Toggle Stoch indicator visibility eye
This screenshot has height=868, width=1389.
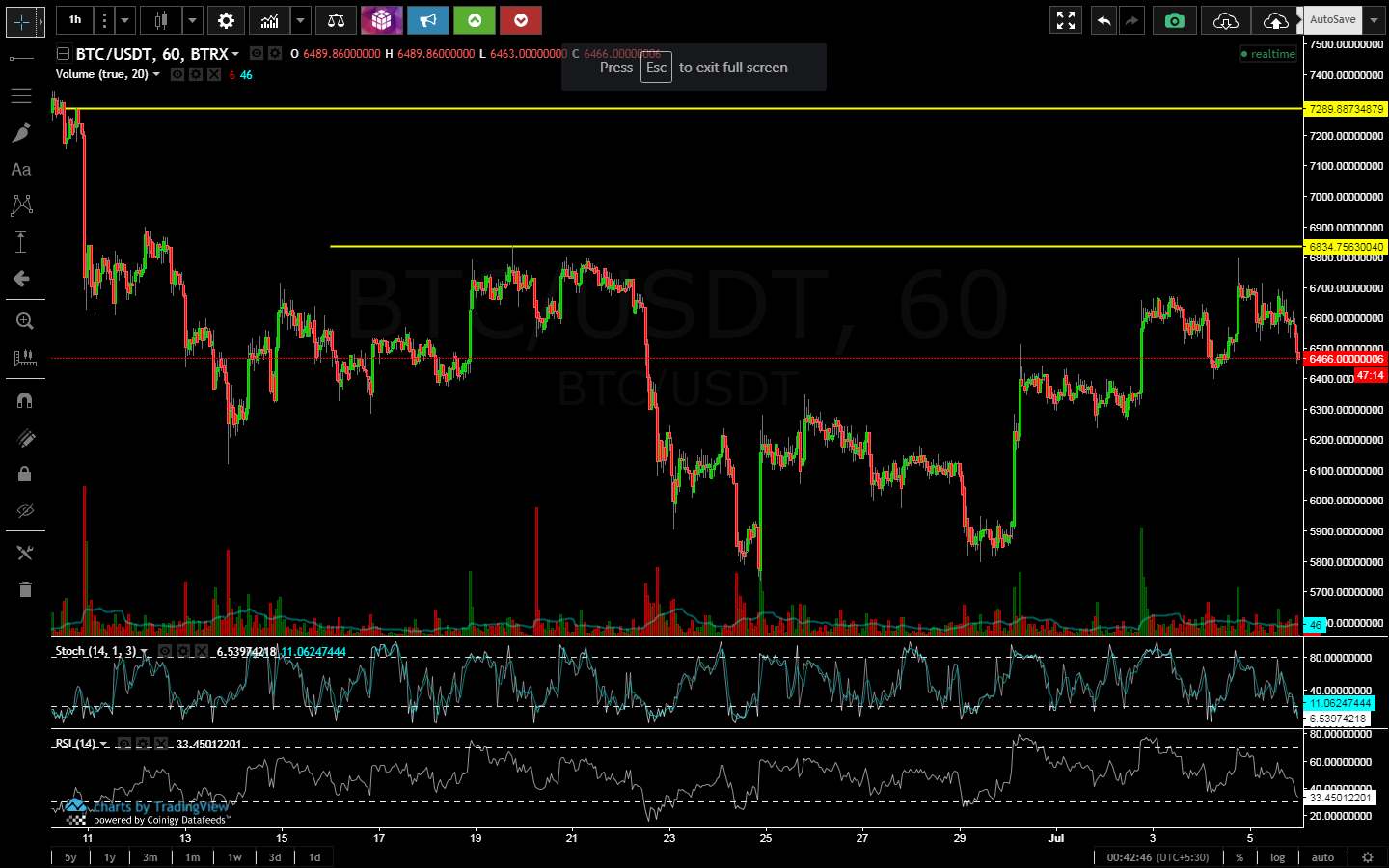coord(165,652)
